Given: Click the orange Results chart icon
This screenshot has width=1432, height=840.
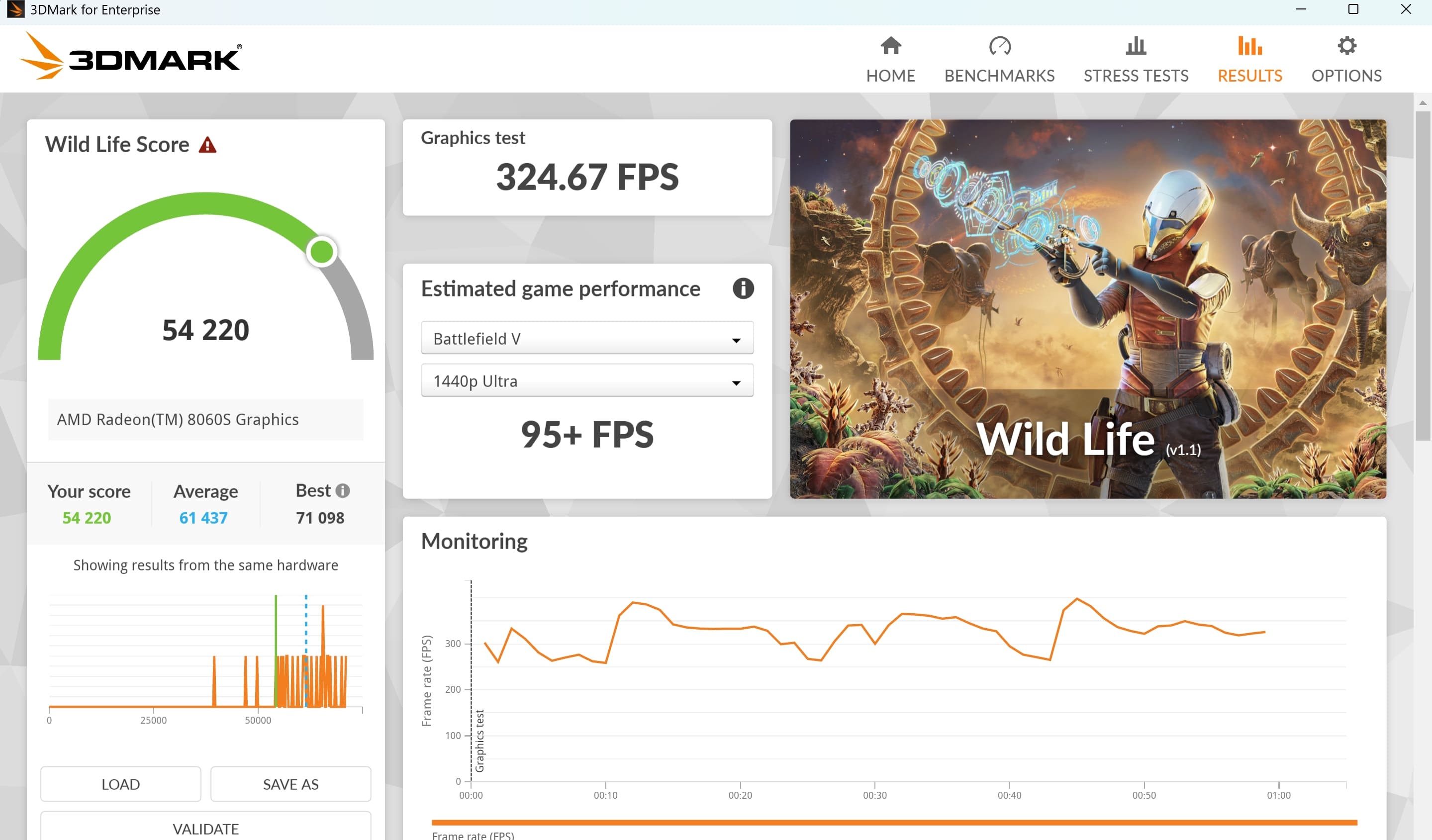Looking at the screenshot, I should tap(1249, 46).
